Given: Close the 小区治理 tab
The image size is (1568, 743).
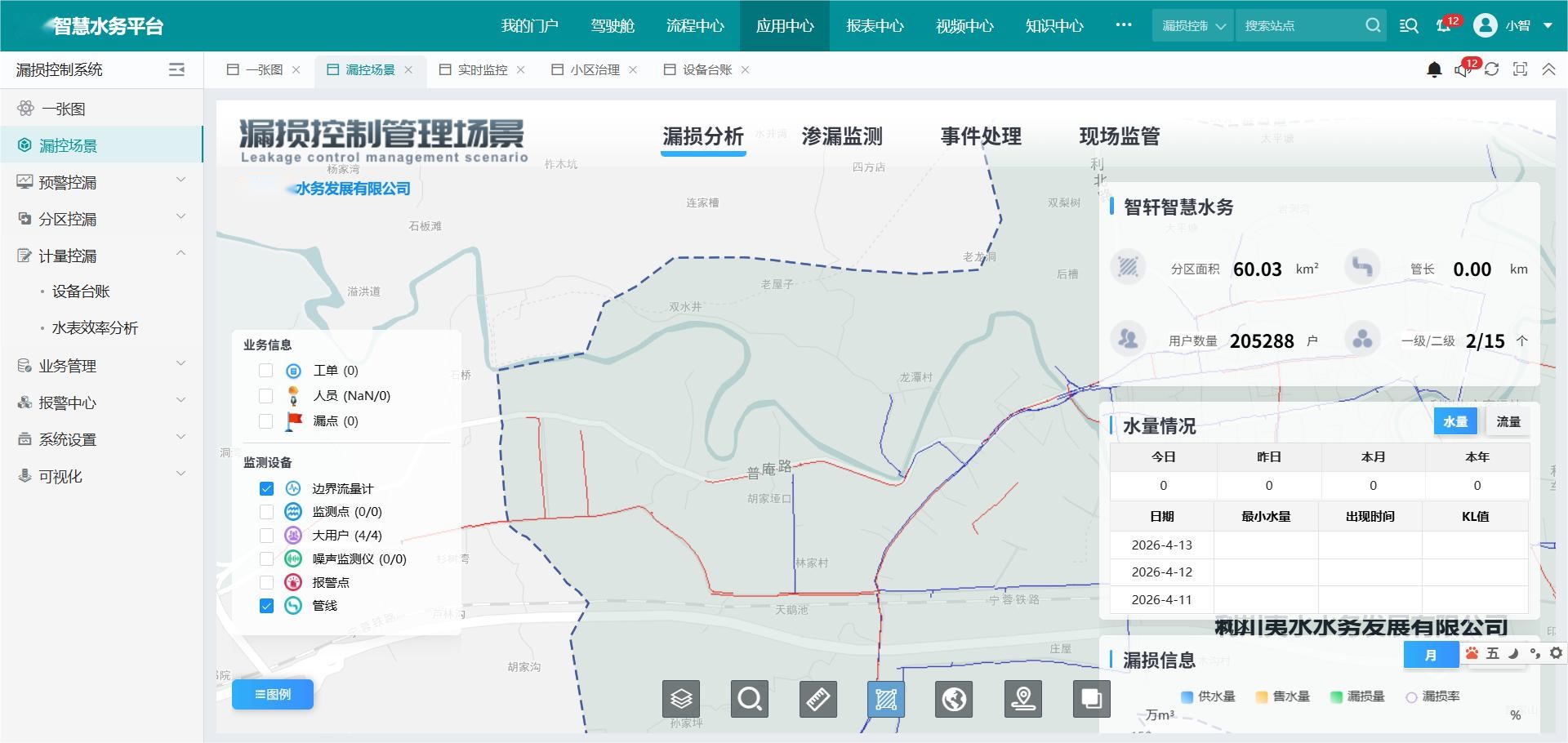Looking at the screenshot, I should click(633, 70).
